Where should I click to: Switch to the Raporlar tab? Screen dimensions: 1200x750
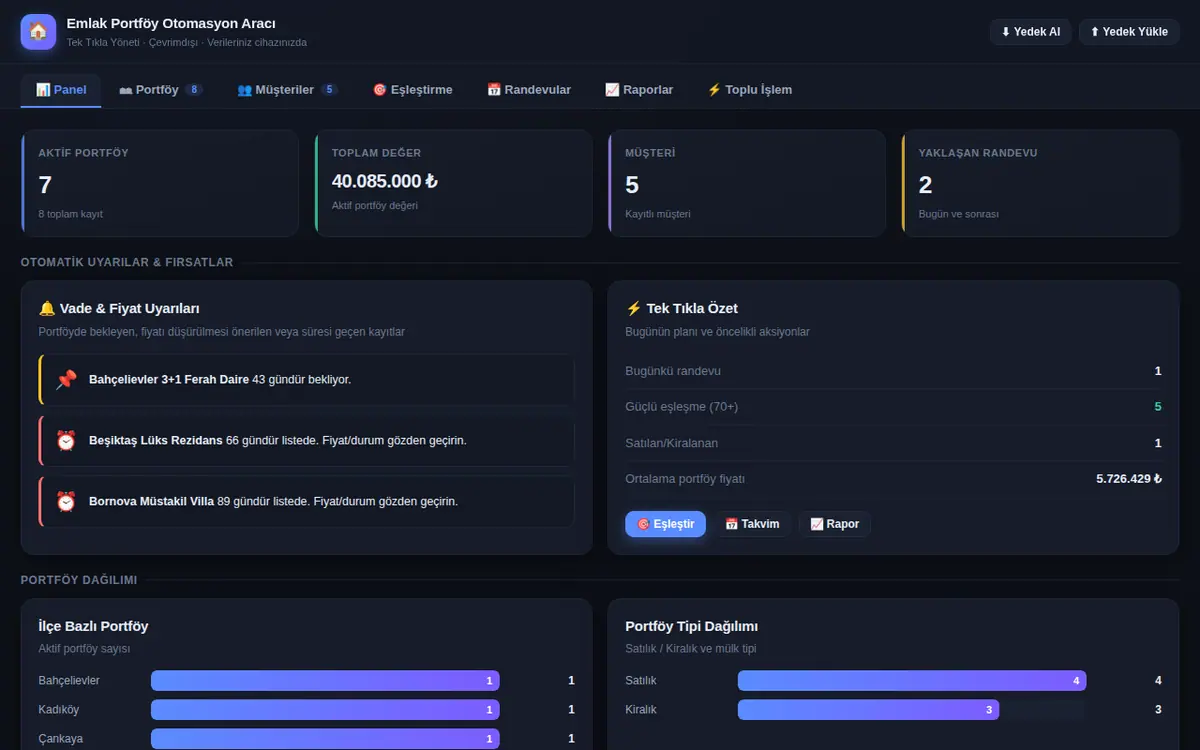(x=639, y=90)
